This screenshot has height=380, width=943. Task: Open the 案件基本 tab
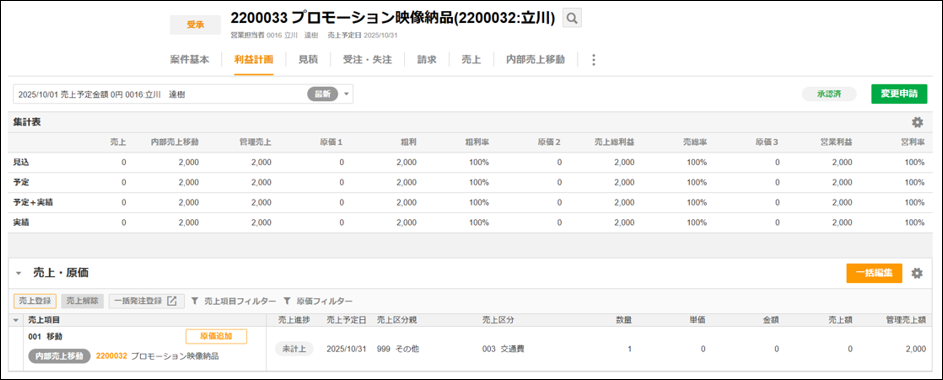click(x=189, y=60)
